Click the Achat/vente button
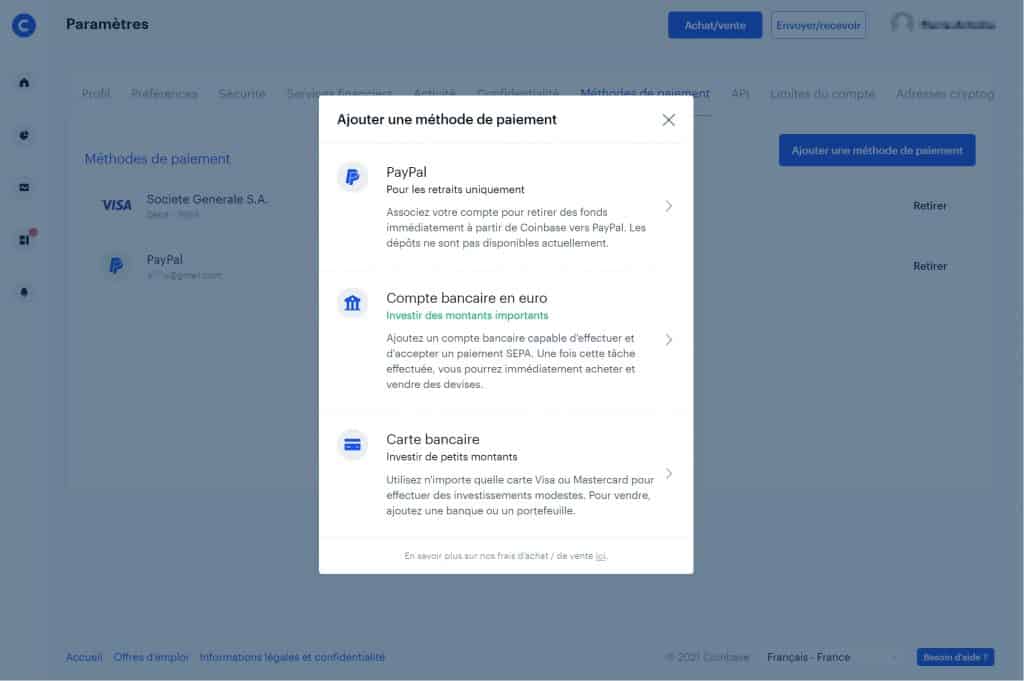This screenshot has height=681, width=1024. point(714,25)
